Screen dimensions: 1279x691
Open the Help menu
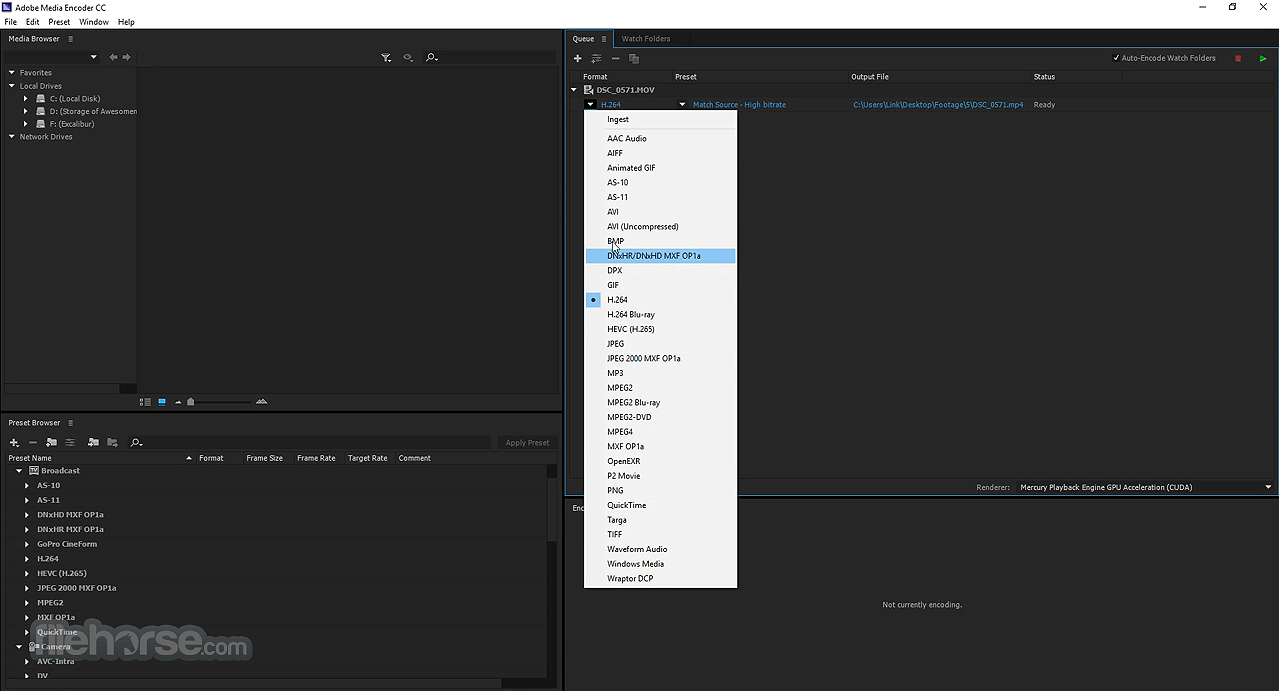tap(126, 21)
